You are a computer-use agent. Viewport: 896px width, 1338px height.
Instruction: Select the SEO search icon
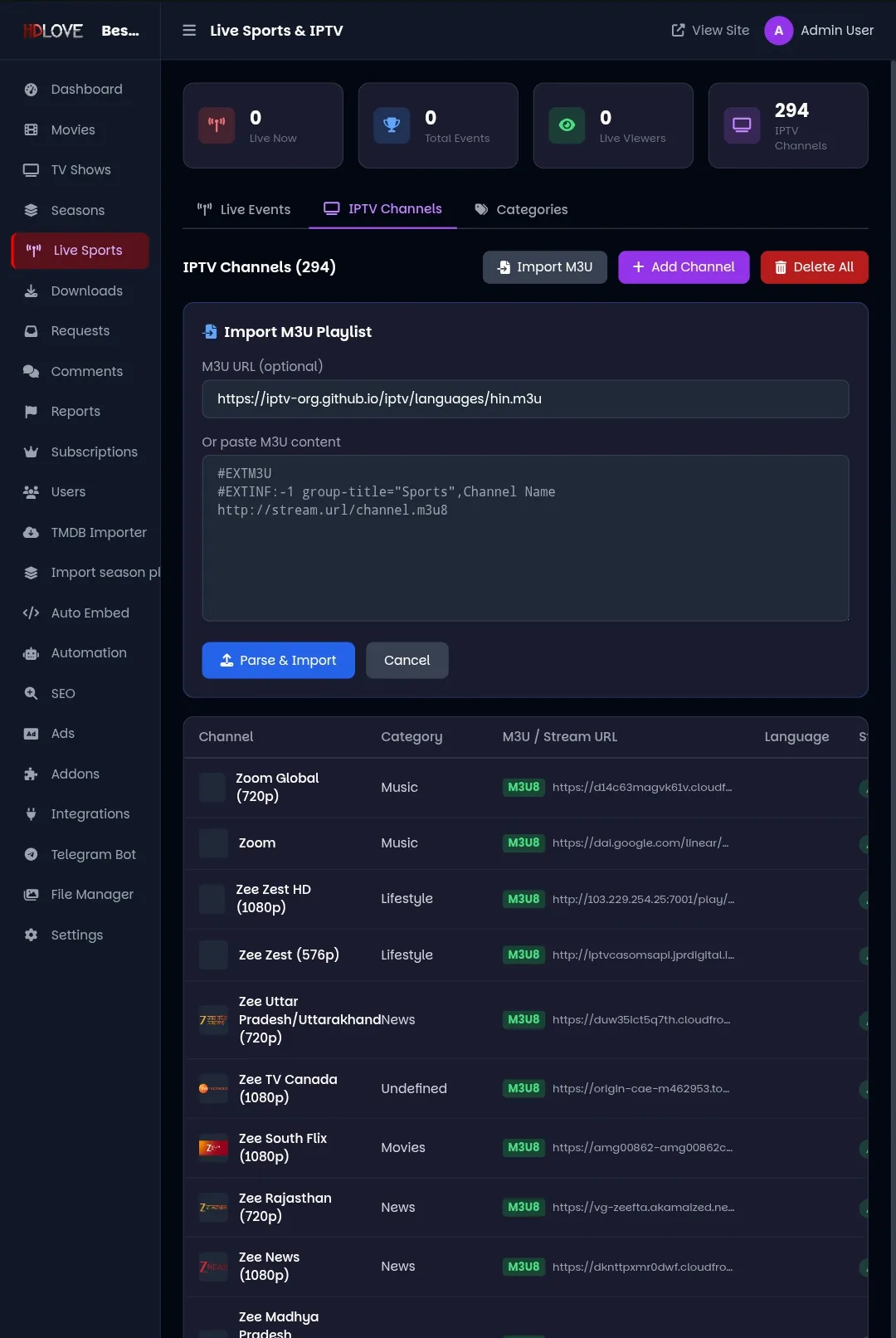click(31, 693)
